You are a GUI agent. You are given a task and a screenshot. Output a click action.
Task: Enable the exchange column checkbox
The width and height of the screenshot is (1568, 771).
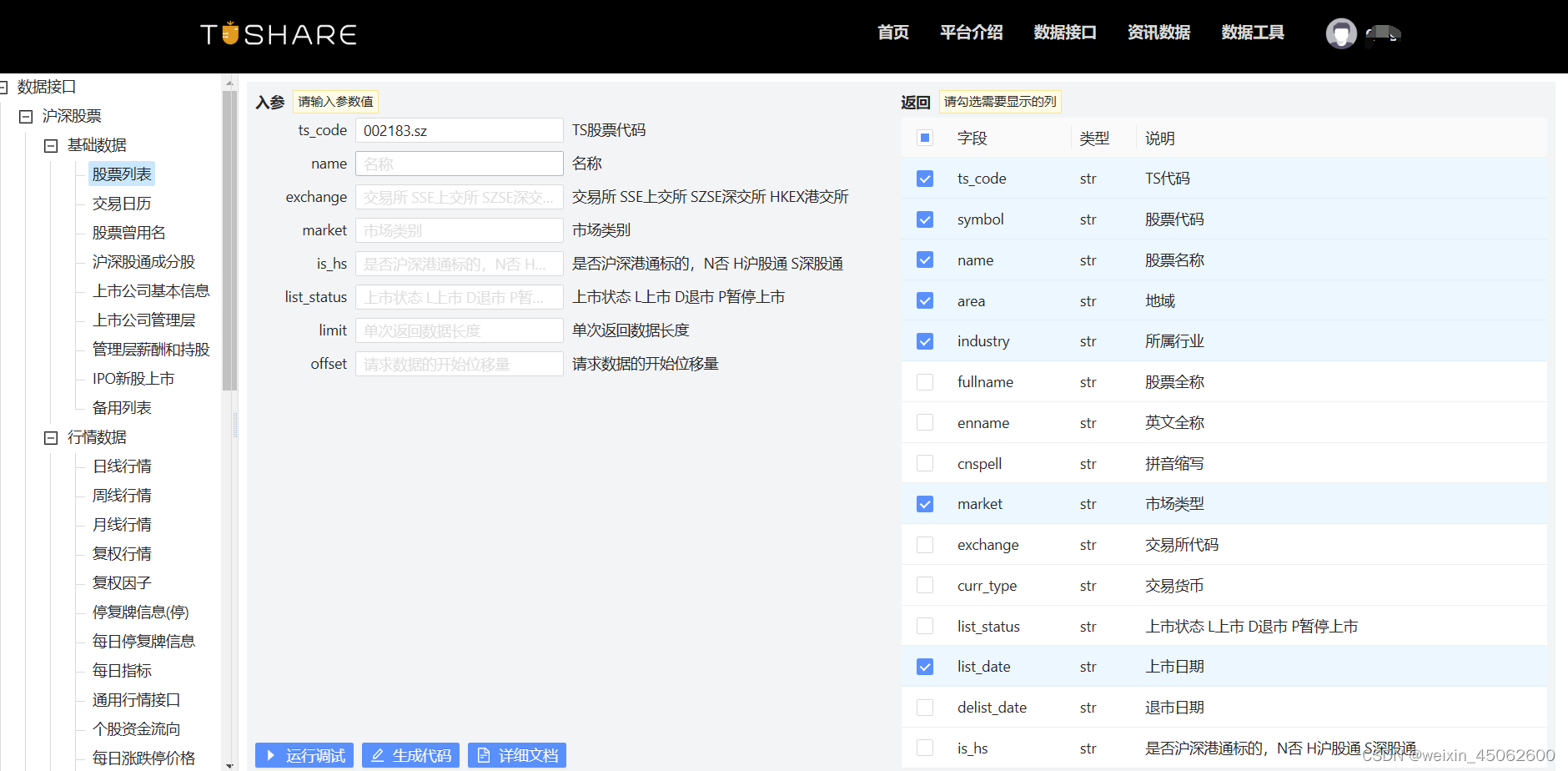click(924, 544)
